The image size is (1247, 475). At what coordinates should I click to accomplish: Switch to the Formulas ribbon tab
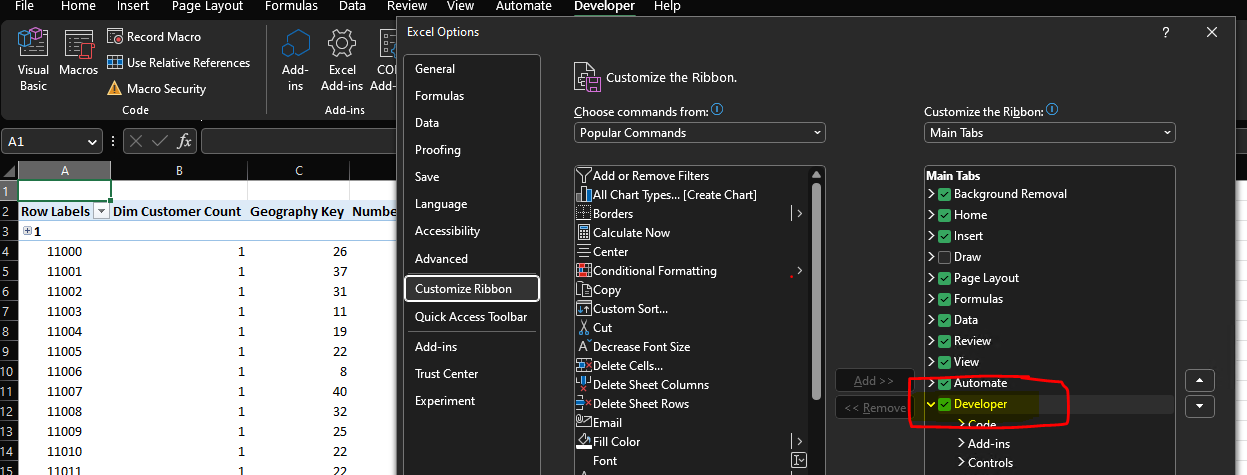coord(291,6)
